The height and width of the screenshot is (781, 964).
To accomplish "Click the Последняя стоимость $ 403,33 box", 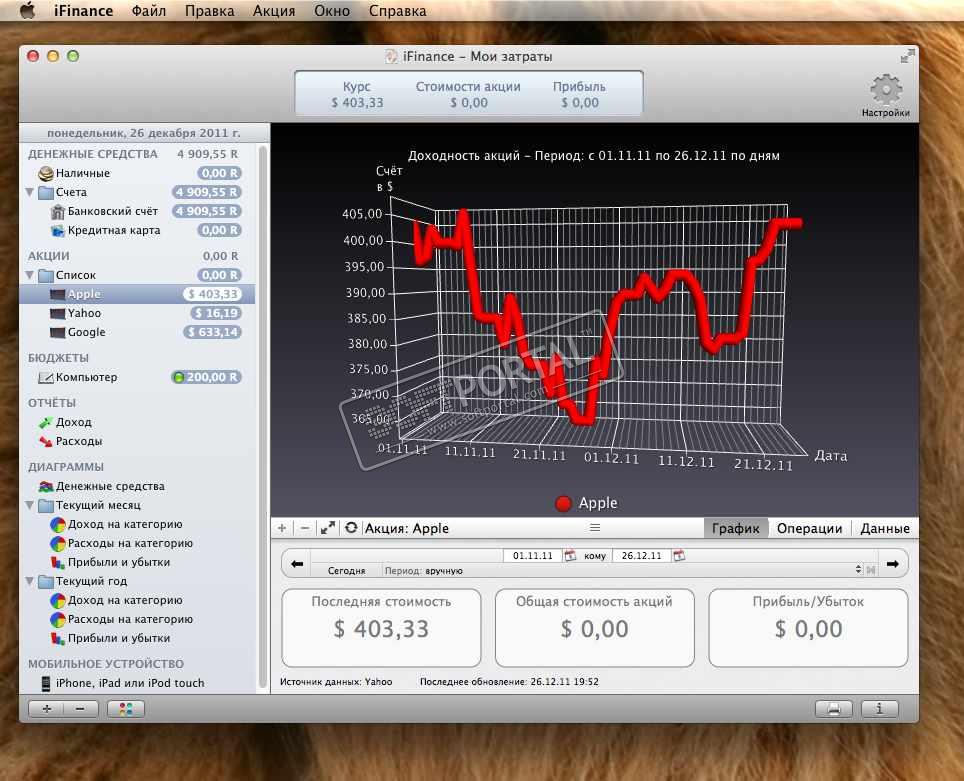I will pyautogui.click(x=381, y=628).
